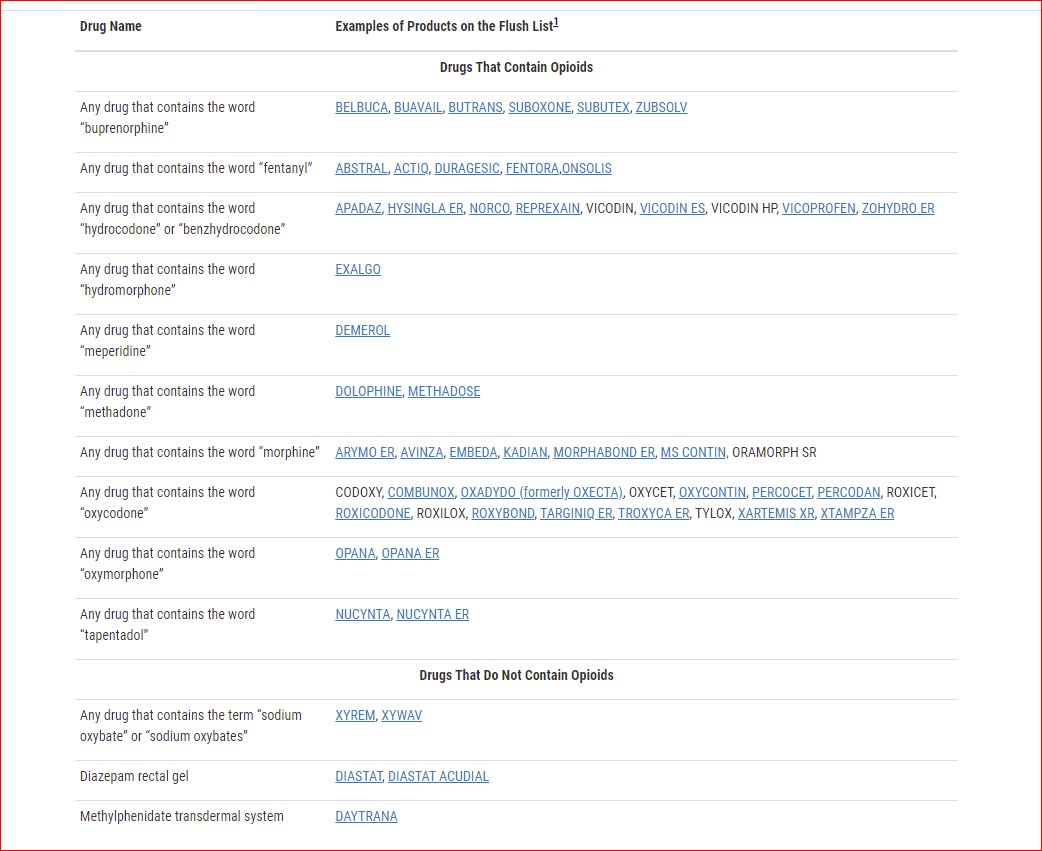Select the Drugs That Do Not Contain Opioids heading
Image resolution: width=1042 pixels, height=851 pixels.
[x=516, y=676]
